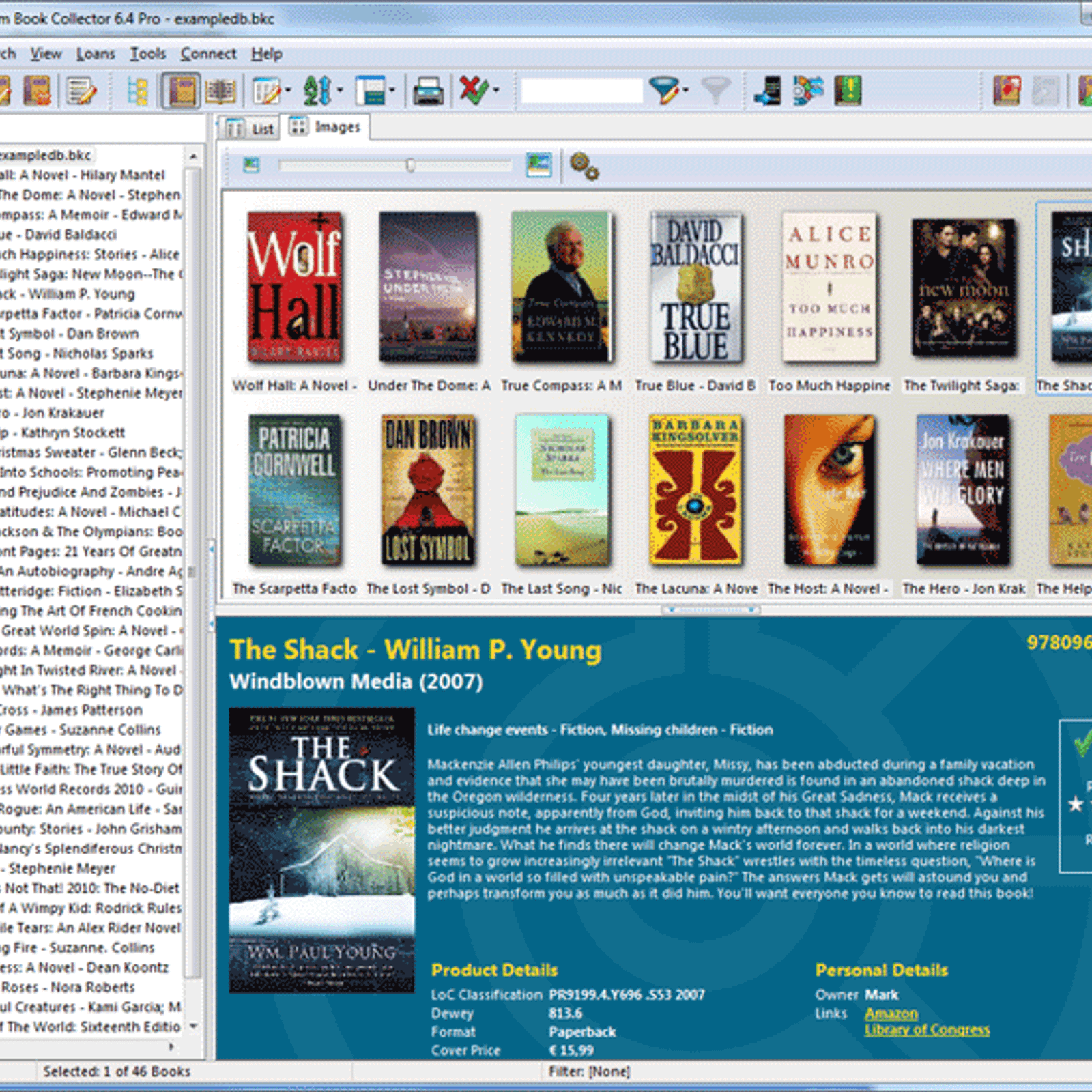This screenshot has height=1092, width=1092.
Task: Open the Tools menu
Action: pyautogui.click(x=148, y=54)
